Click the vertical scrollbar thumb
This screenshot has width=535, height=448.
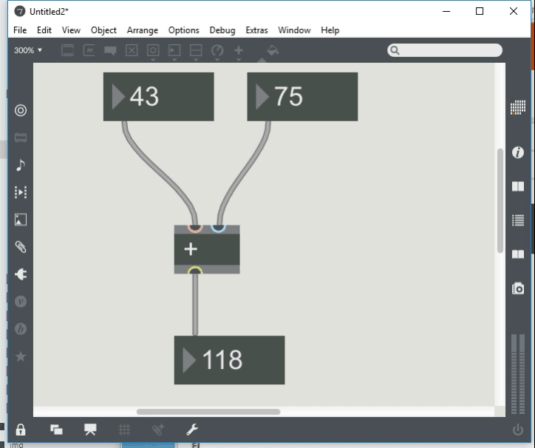(x=500, y=201)
